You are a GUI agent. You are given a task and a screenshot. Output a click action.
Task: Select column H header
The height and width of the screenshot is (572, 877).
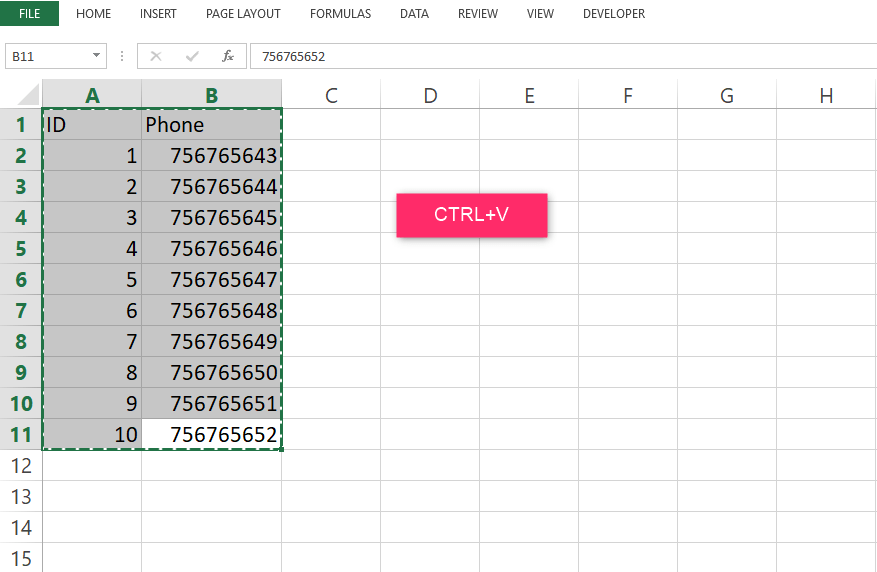point(826,94)
